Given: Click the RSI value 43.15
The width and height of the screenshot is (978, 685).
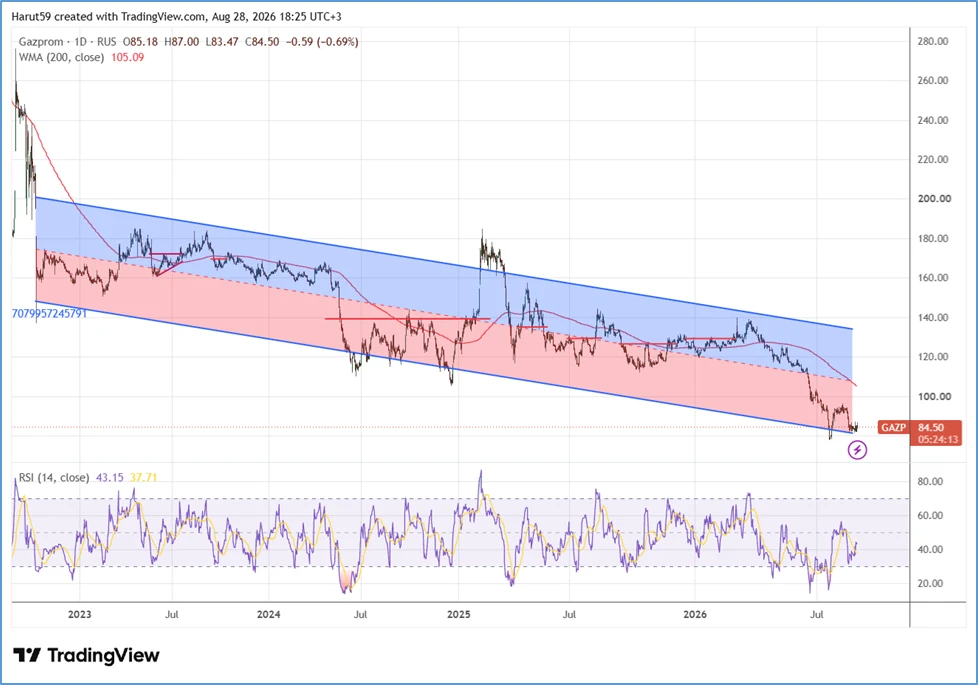Looking at the screenshot, I should (x=110, y=478).
